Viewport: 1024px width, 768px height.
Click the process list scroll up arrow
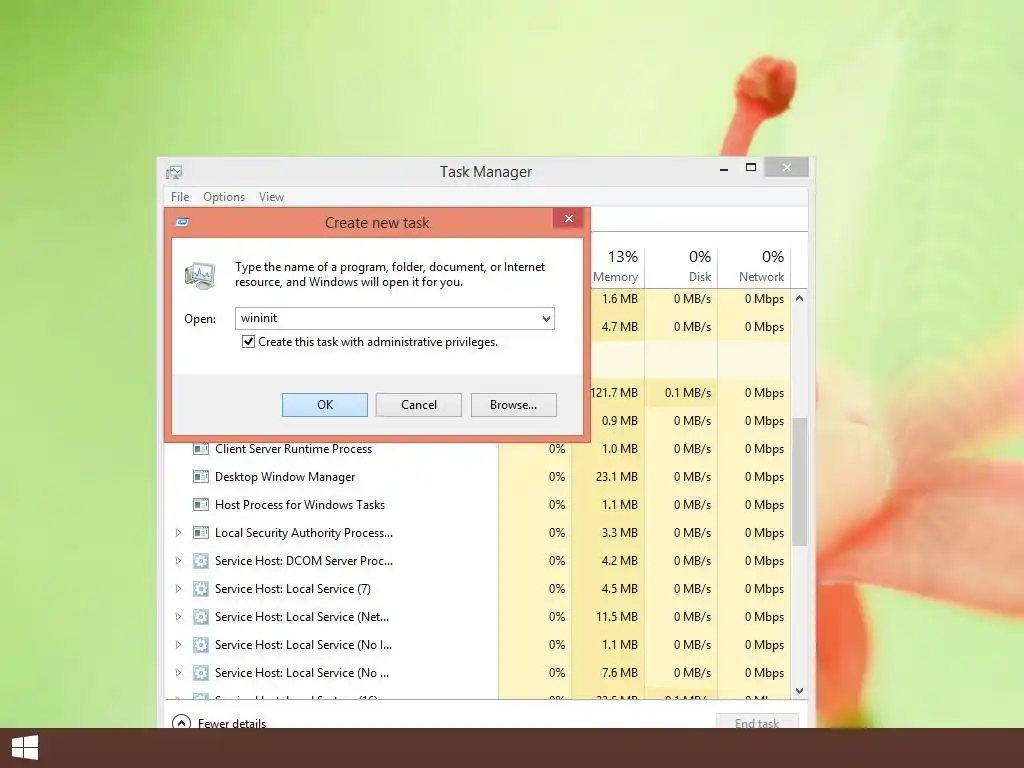coord(799,298)
